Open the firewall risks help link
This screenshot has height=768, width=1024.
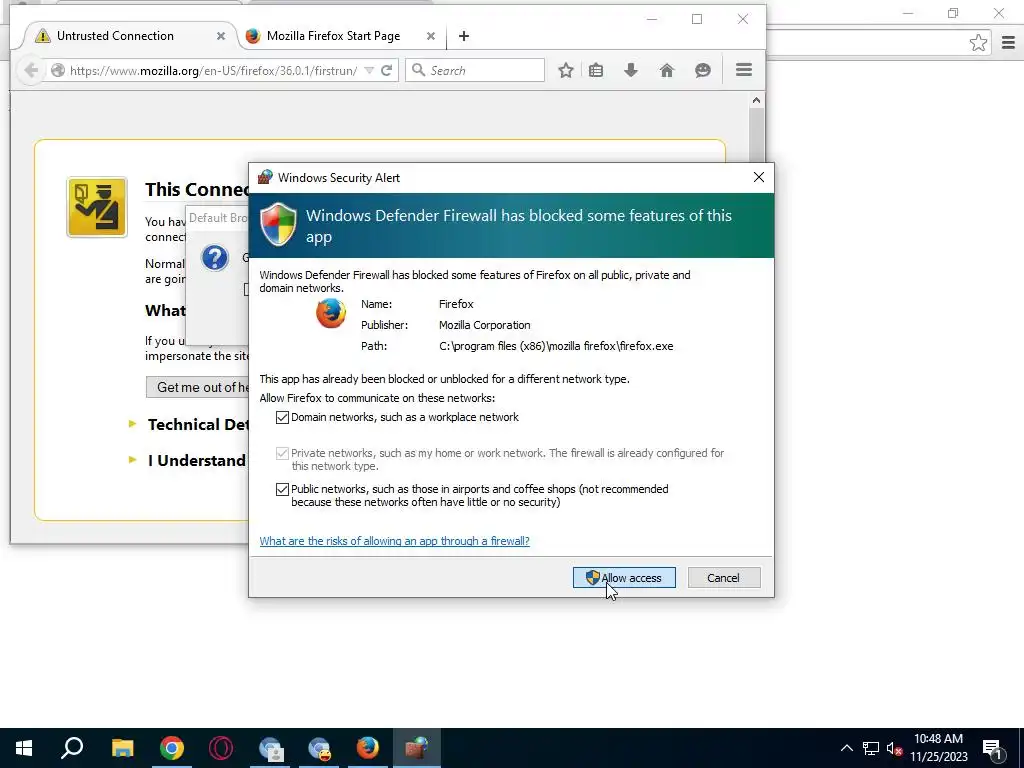pyautogui.click(x=394, y=541)
